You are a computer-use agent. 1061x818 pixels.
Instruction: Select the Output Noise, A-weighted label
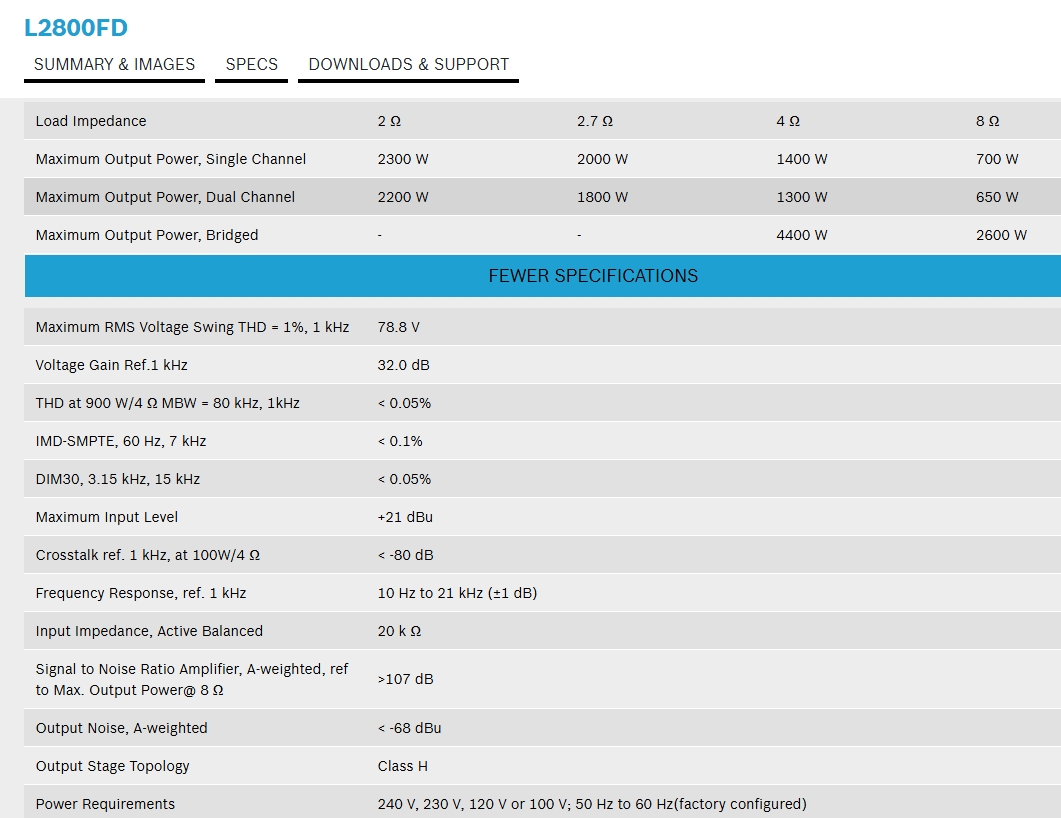click(x=122, y=728)
